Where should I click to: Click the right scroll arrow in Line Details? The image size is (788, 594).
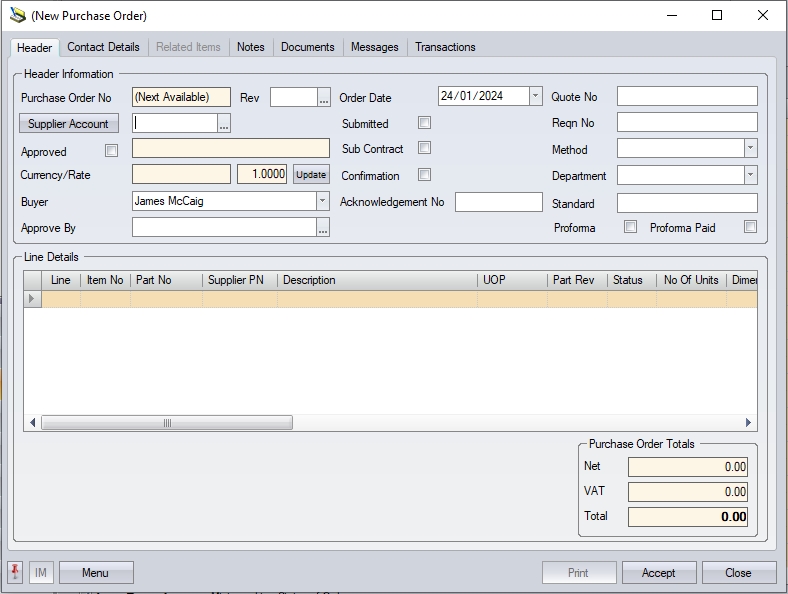click(x=748, y=423)
